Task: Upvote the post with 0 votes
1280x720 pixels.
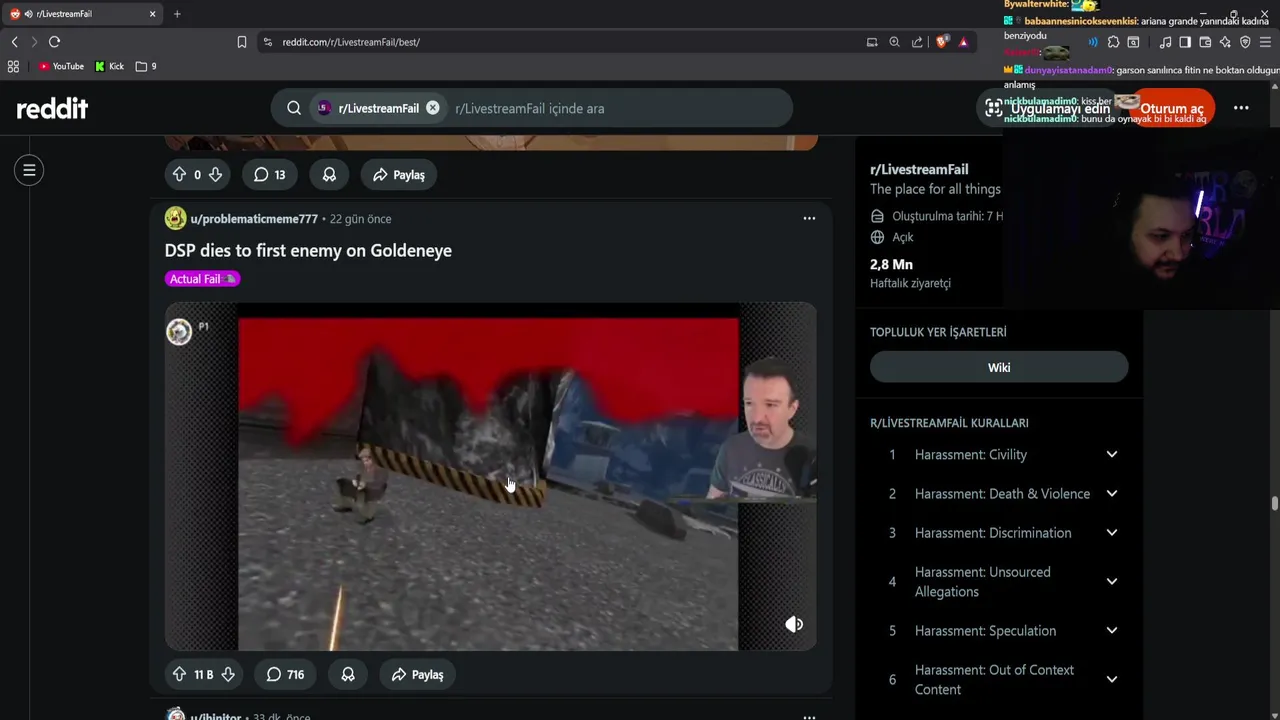Action: [x=179, y=174]
